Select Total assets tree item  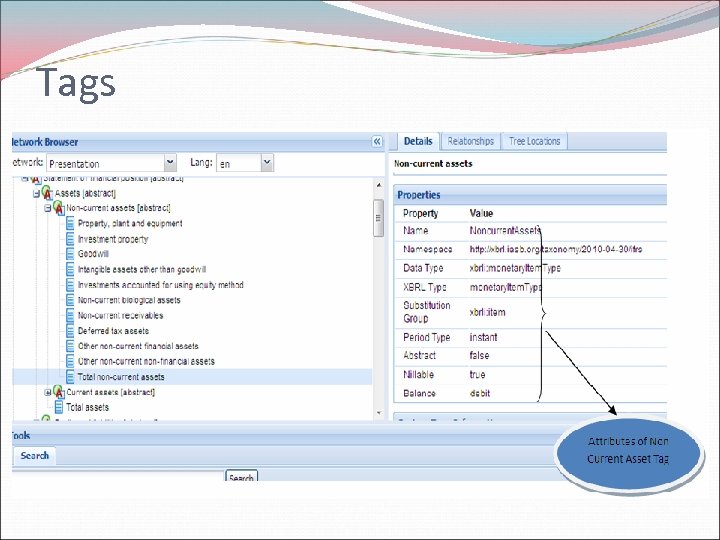click(87, 407)
